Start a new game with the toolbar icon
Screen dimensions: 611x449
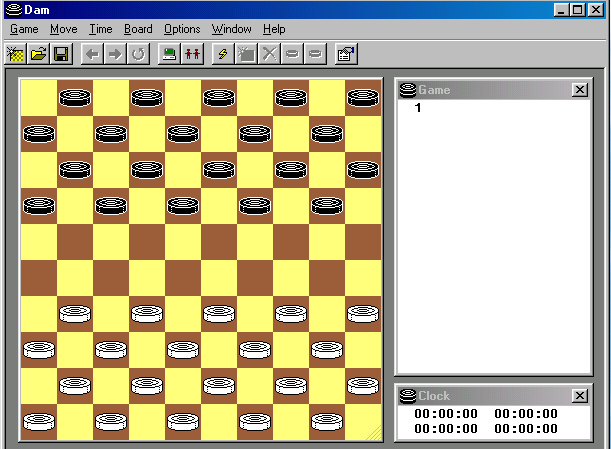tap(16, 54)
